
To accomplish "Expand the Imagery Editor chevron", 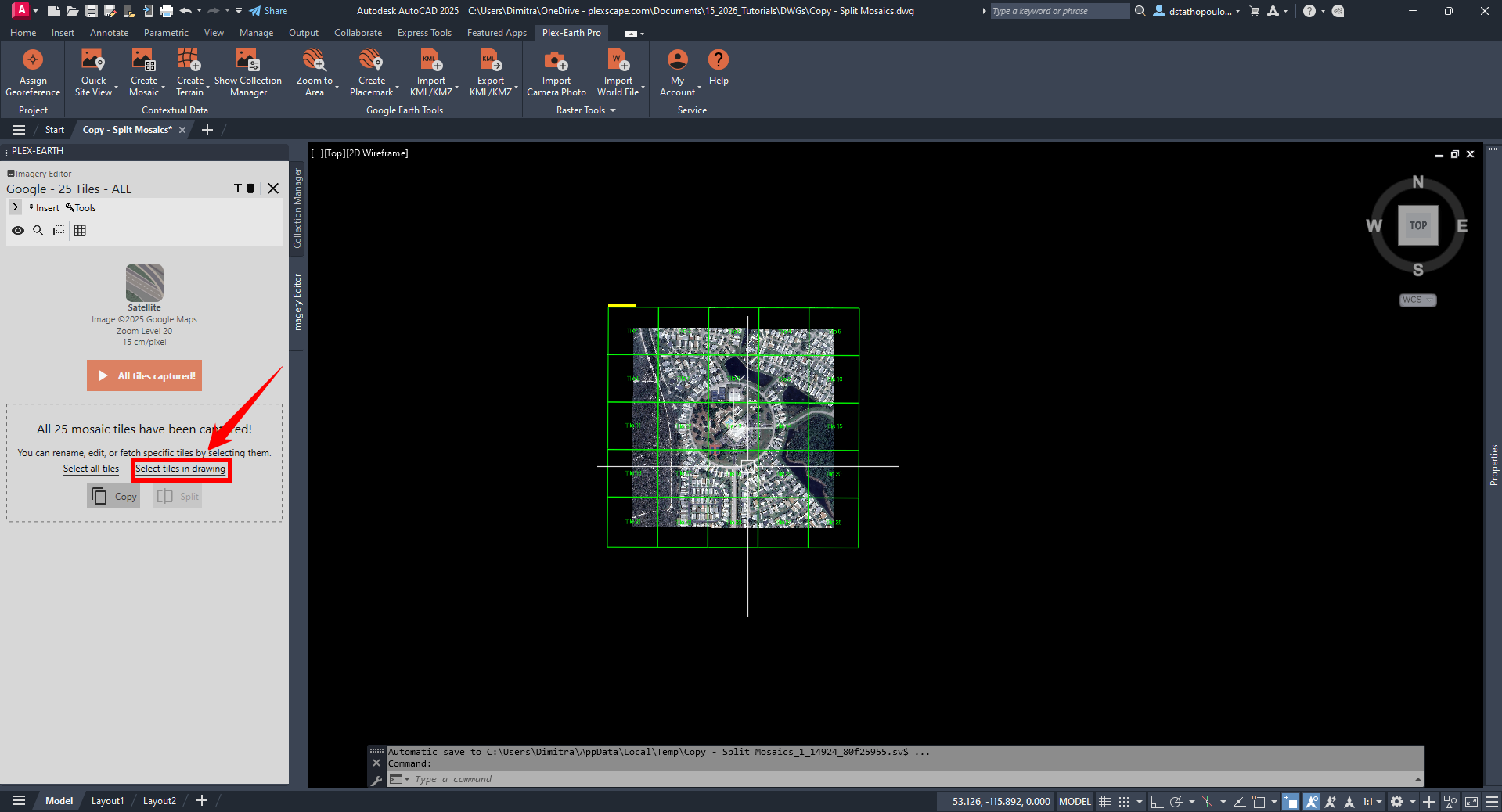I will coord(16,207).
